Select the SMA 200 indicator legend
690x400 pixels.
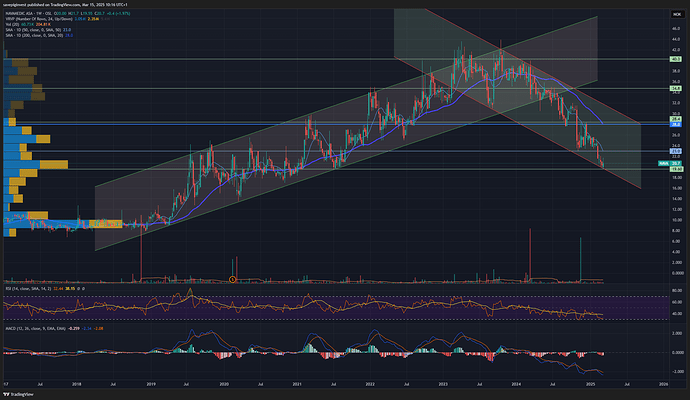pyautogui.click(x=39, y=35)
